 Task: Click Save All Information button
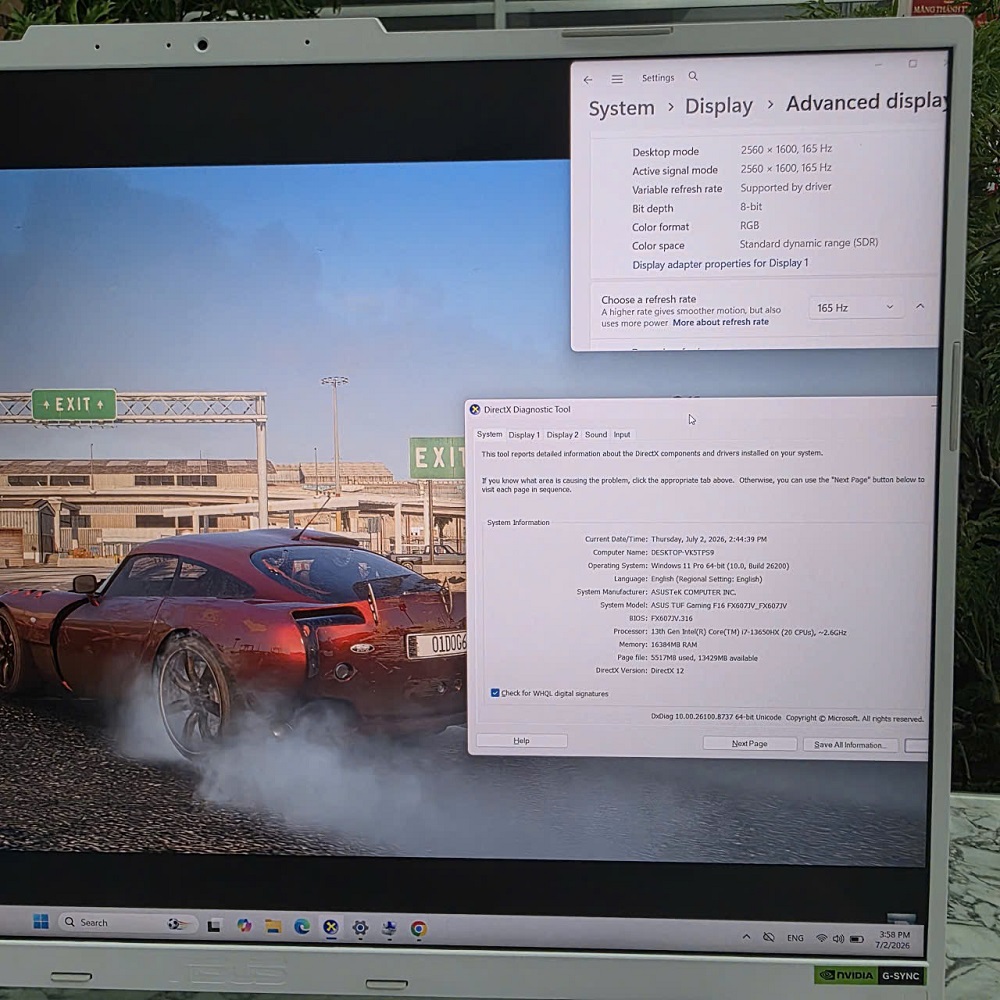pyautogui.click(x=850, y=744)
